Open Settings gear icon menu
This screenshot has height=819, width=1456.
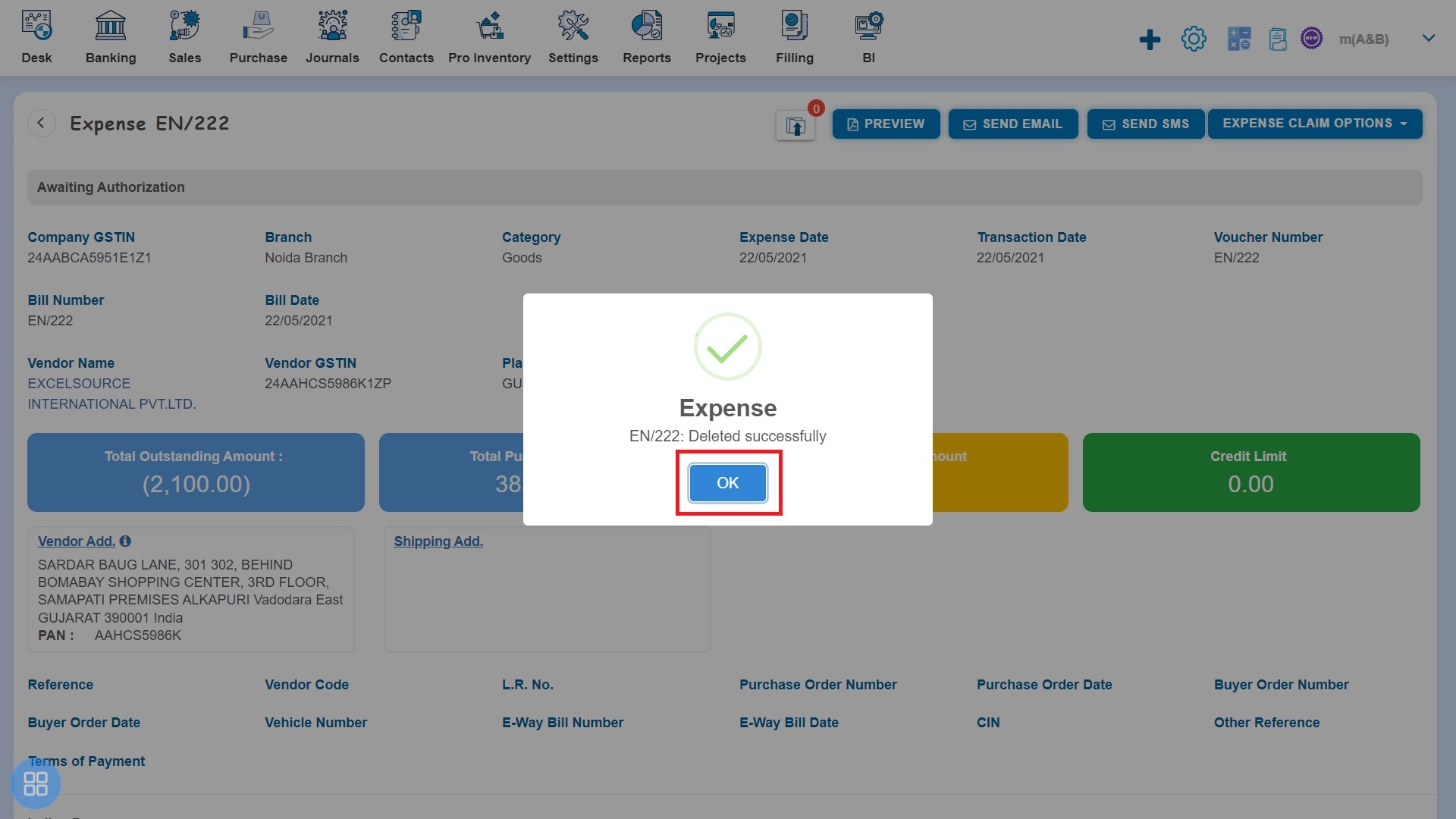(x=1194, y=37)
